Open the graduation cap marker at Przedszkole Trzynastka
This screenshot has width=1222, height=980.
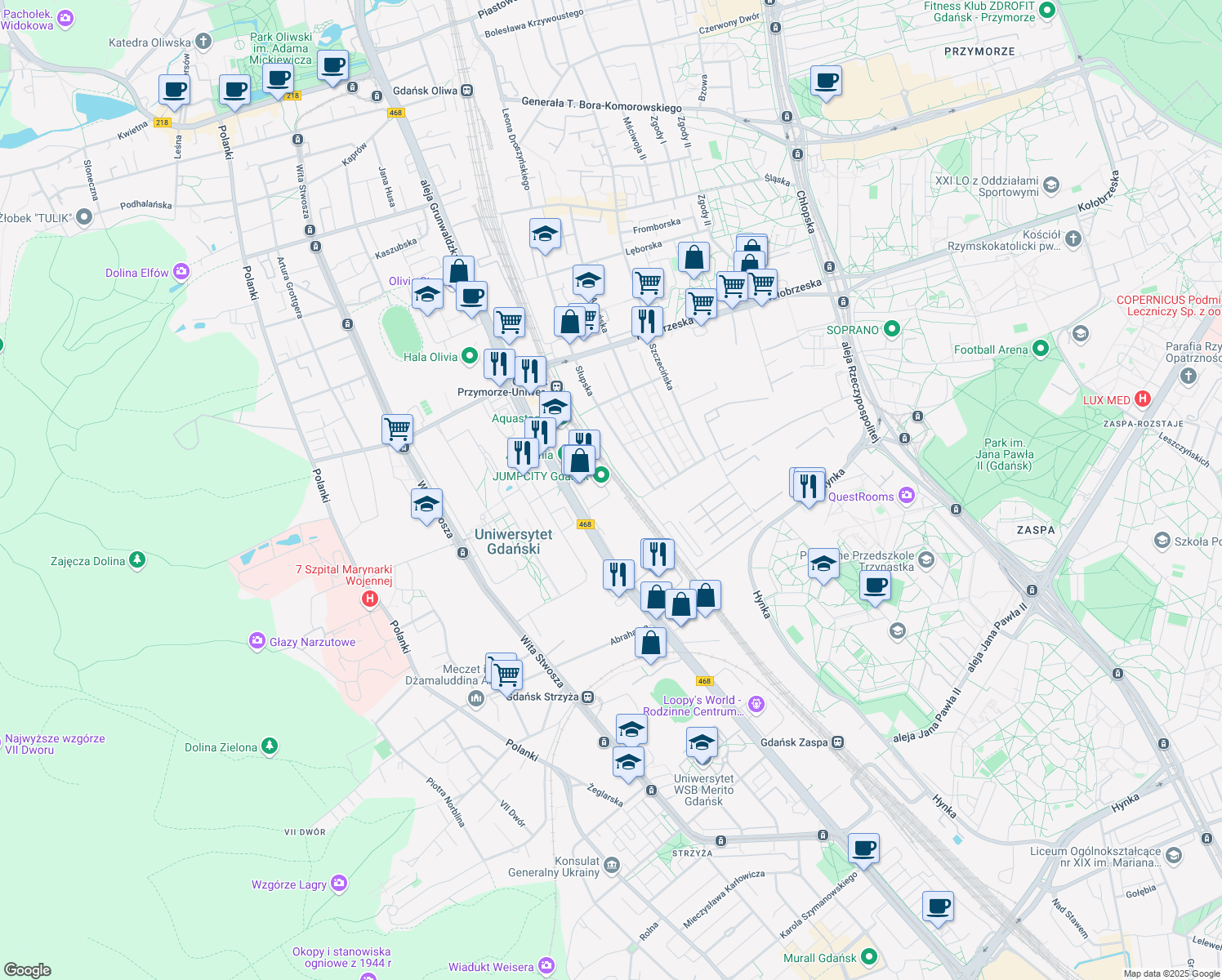823,563
